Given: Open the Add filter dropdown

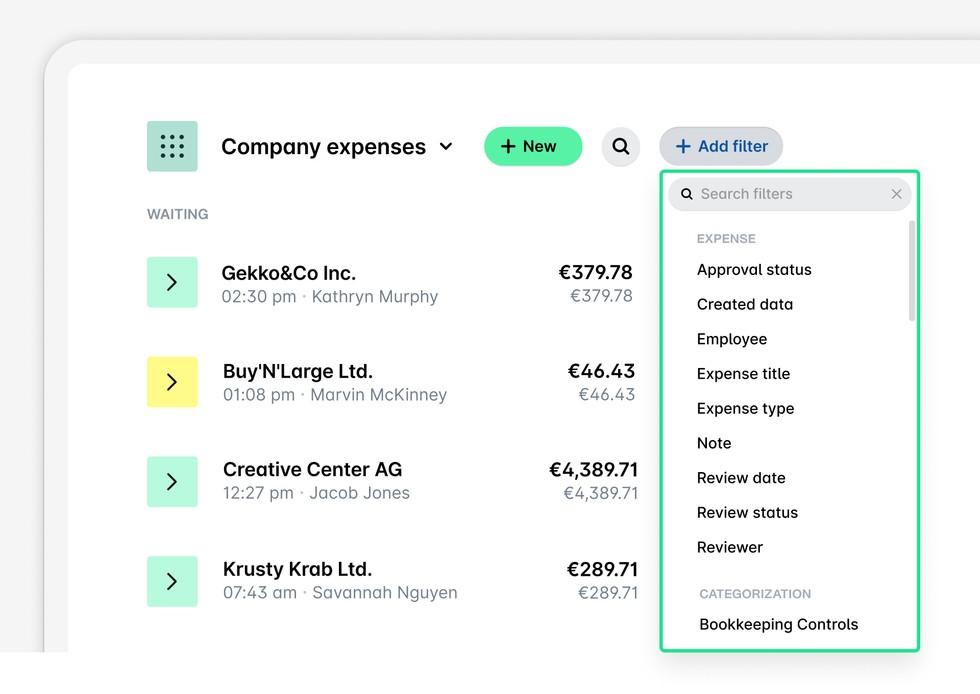Looking at the screenshot, I should point(720,146).
